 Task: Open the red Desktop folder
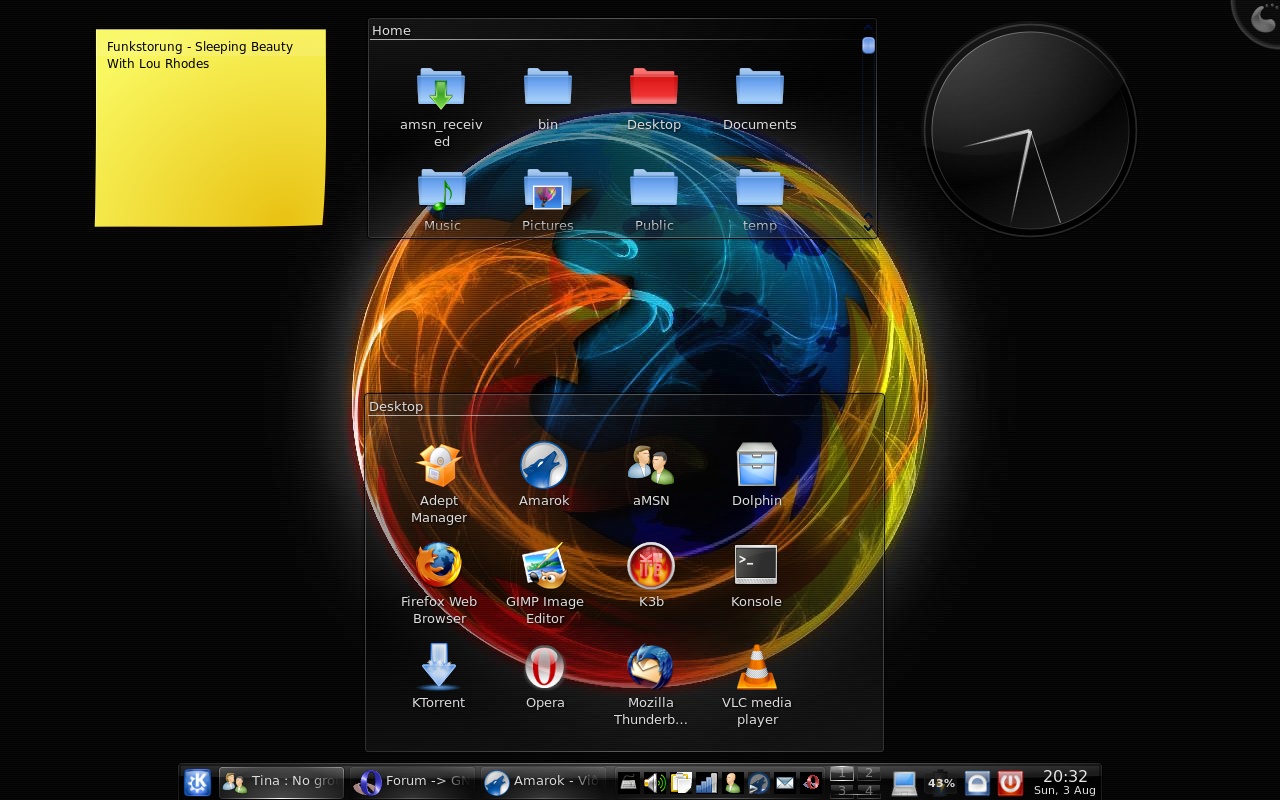[654, 99]
